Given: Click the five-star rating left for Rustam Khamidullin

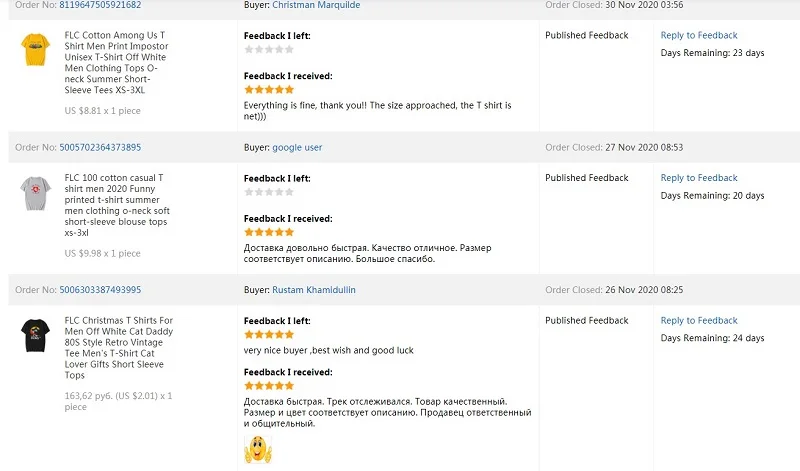Looking at the screenshot, I should [269, 335].
